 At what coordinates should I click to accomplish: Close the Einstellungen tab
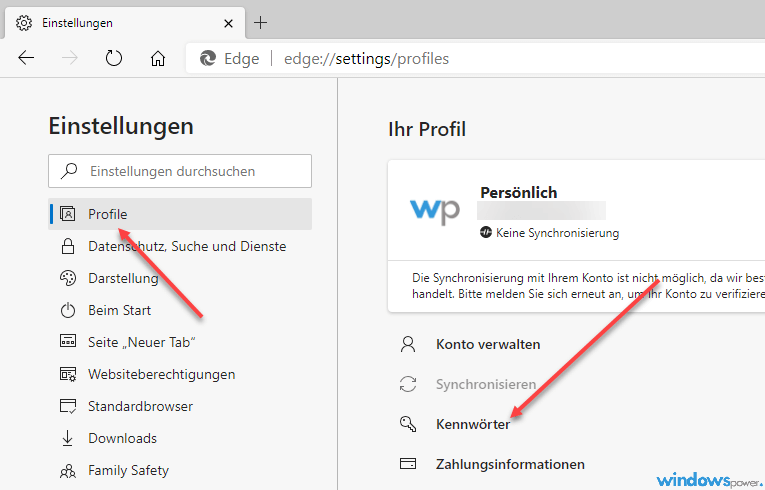tap(229, 22)
